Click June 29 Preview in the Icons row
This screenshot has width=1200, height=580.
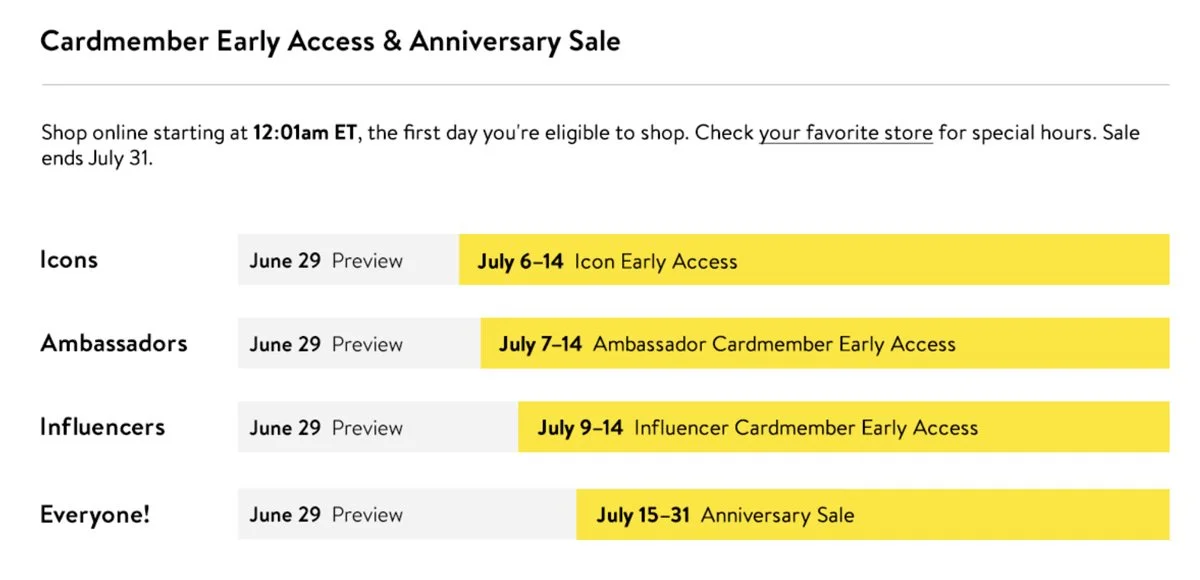(x=326, y=261)
